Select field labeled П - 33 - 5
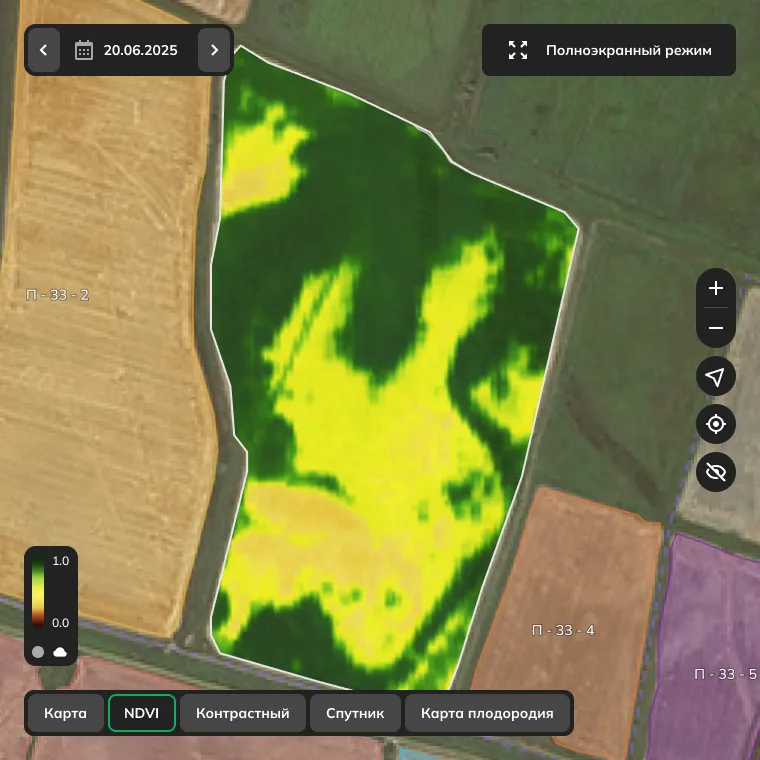Screen dimensions: 760x760 [x=725, y=674]
